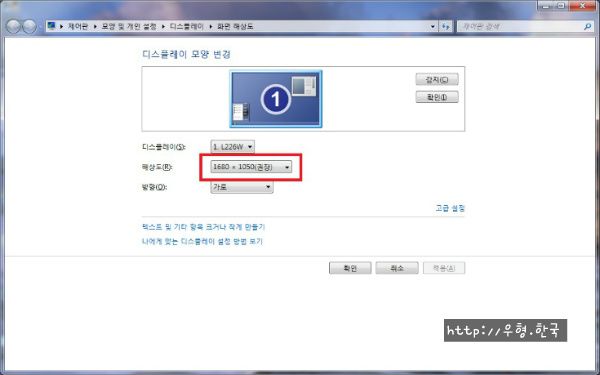Click the 디스플레이 모양 변경 heading
This screenshot has width=600, height=375.
click(186, 54)
